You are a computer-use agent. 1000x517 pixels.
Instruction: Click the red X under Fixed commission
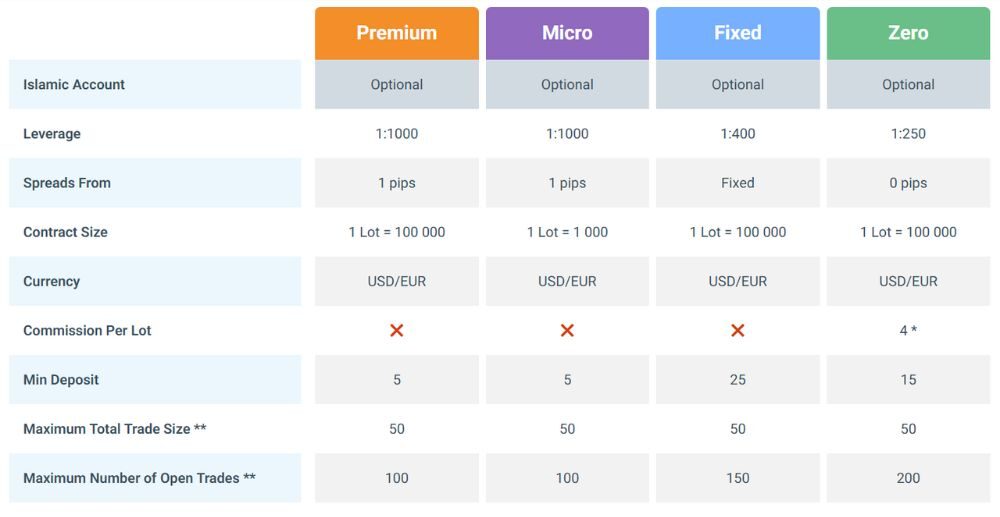[738, 330]
